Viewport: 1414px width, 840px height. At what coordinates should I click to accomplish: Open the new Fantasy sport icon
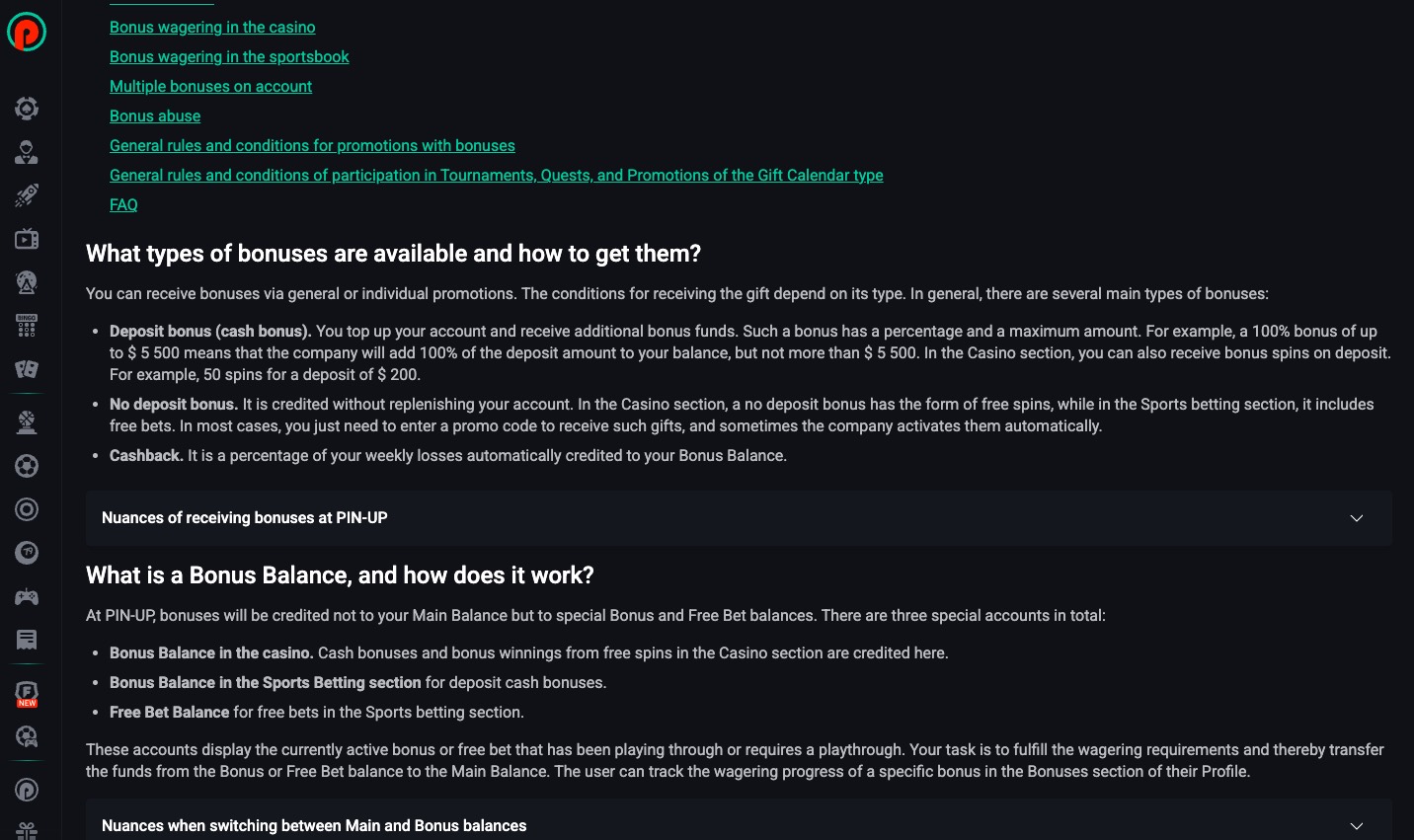tap(27, 692)
